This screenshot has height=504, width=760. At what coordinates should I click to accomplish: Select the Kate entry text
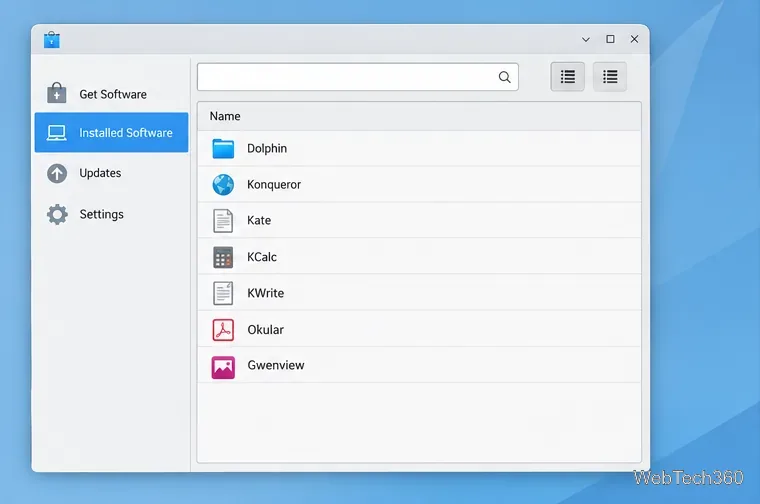point(259,220)
